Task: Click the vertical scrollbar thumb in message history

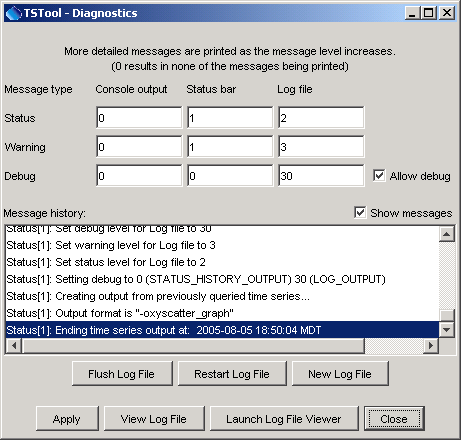Action: [447, 315]
